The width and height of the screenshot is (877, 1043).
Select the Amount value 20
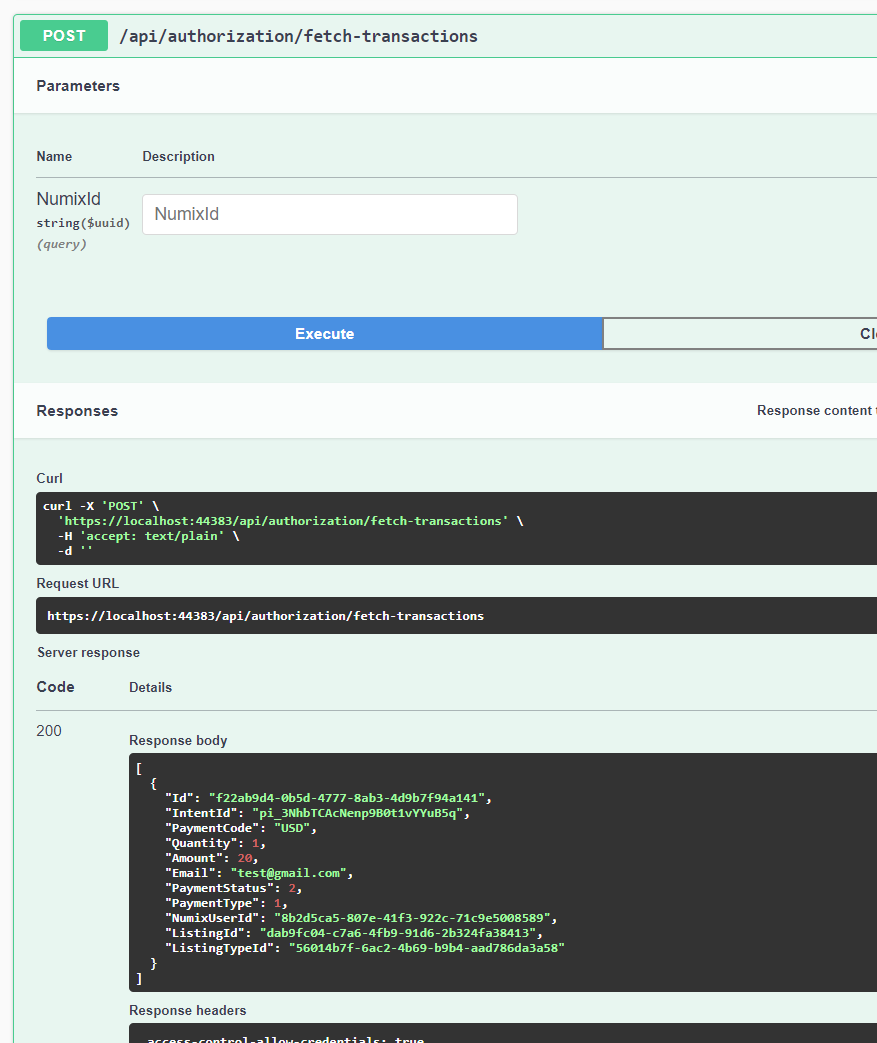tap(245, 858)
